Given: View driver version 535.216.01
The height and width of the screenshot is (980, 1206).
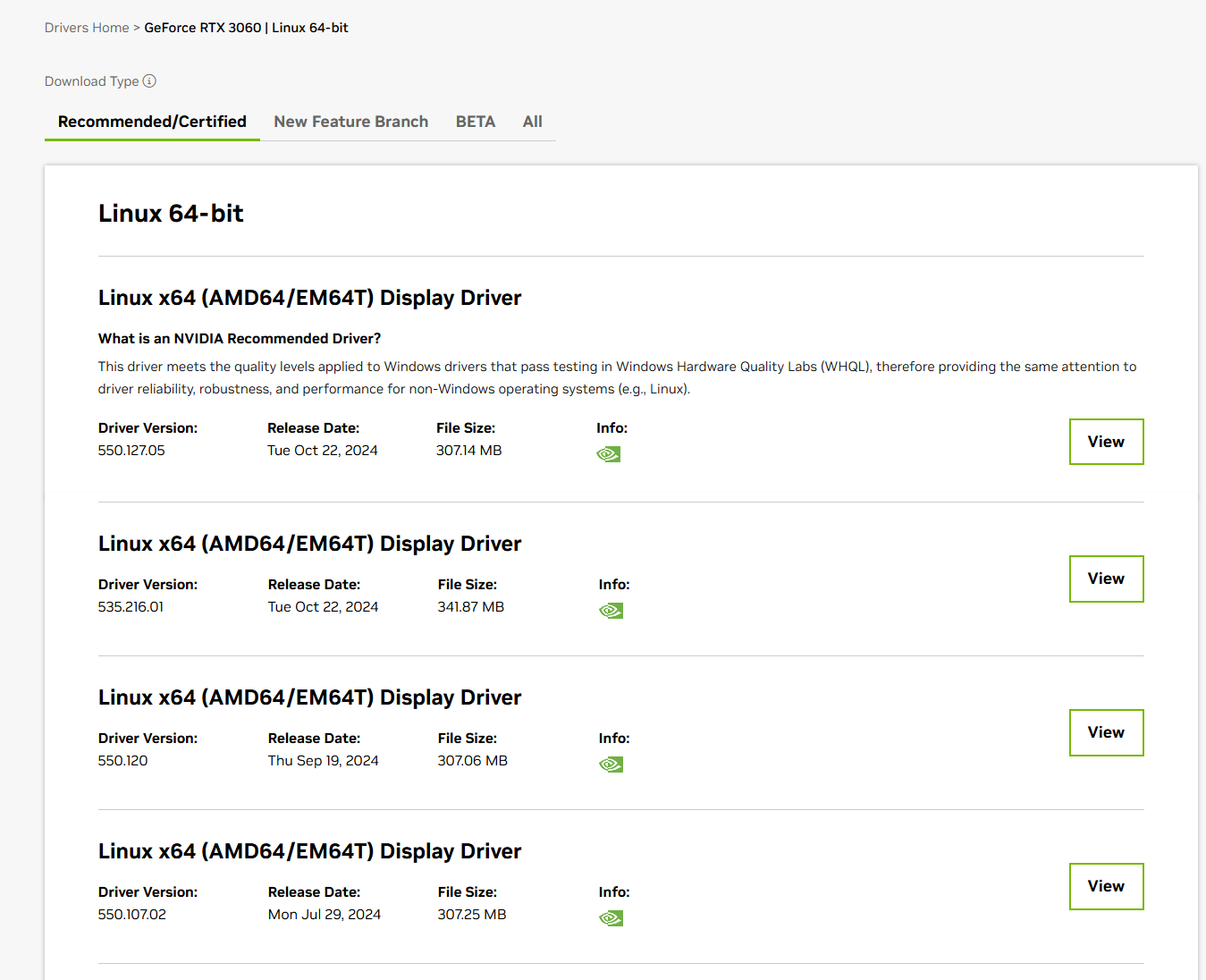Looking at the screenshot, I should coord(1107,579).
